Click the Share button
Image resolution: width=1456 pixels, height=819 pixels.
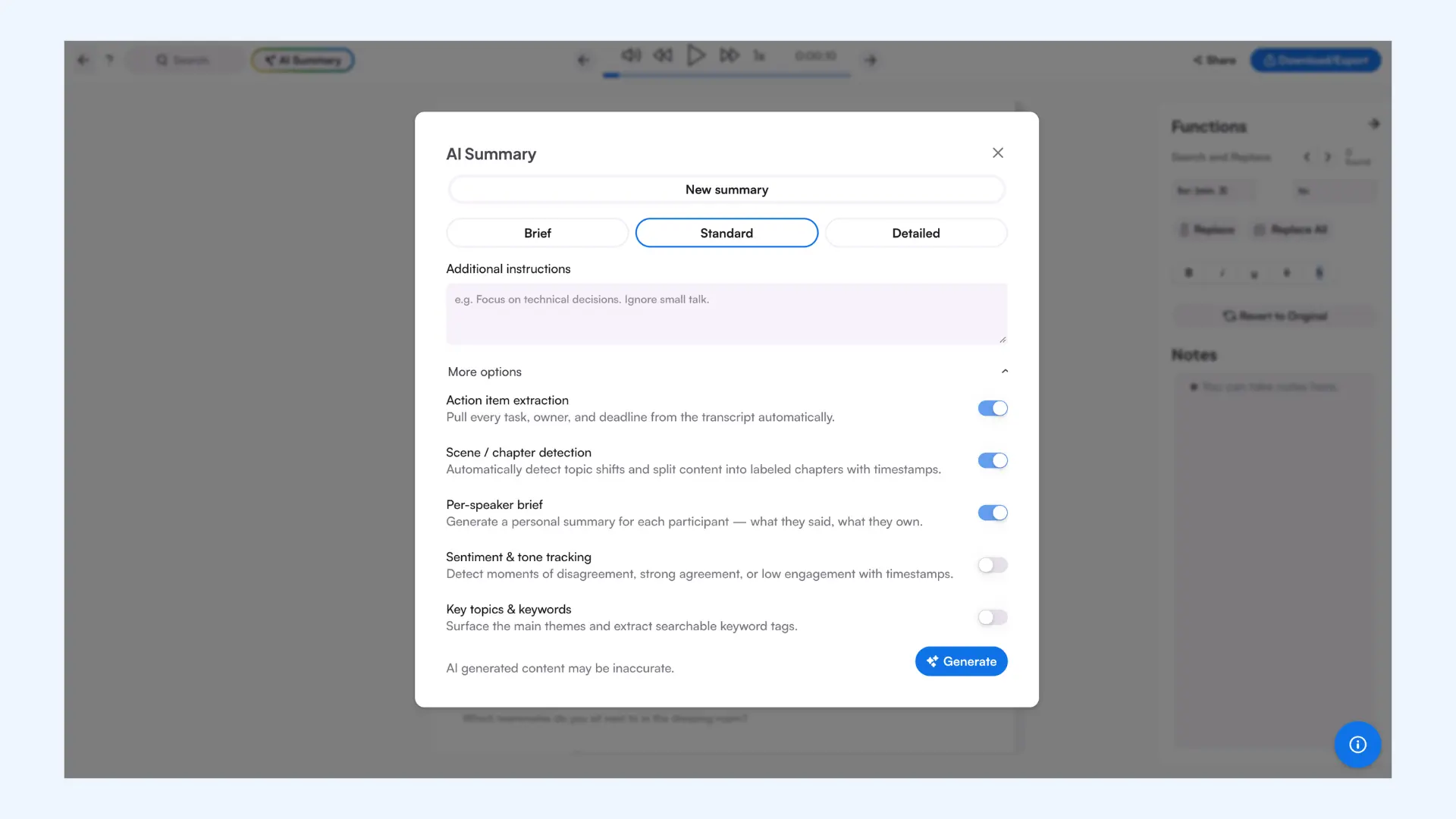(1215, 60)
